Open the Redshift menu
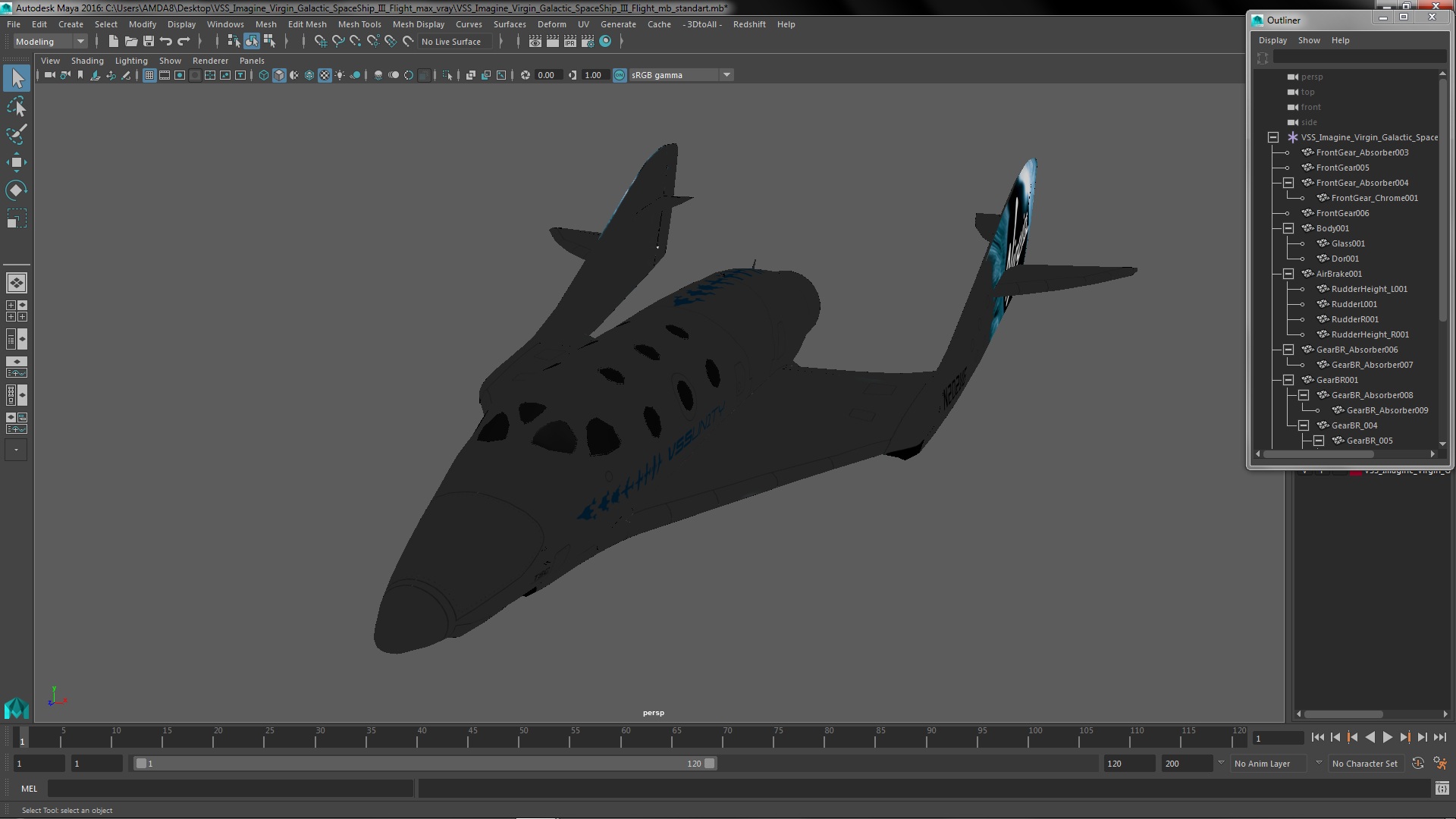Screen dimensions: 1456x819 [x=749, y=24]
